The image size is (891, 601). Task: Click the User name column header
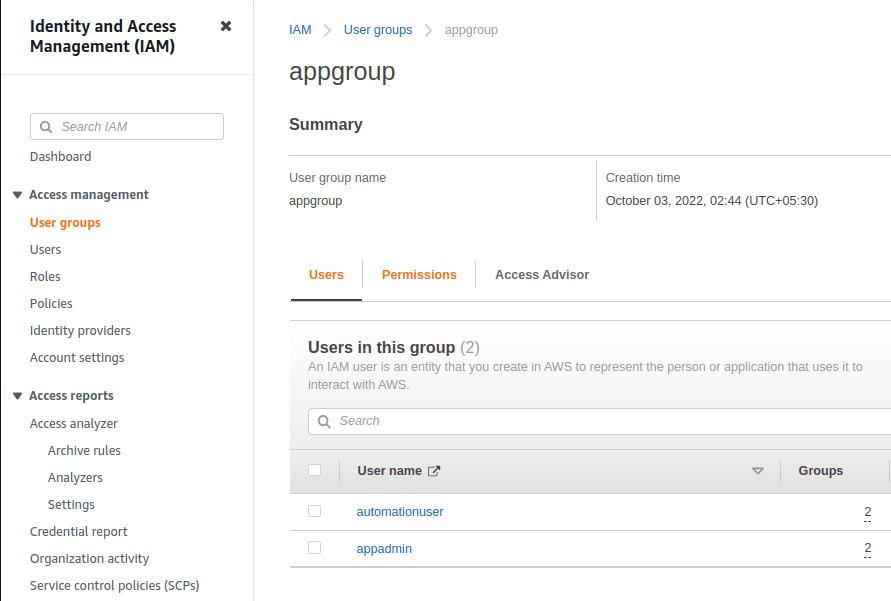point(389,471)
